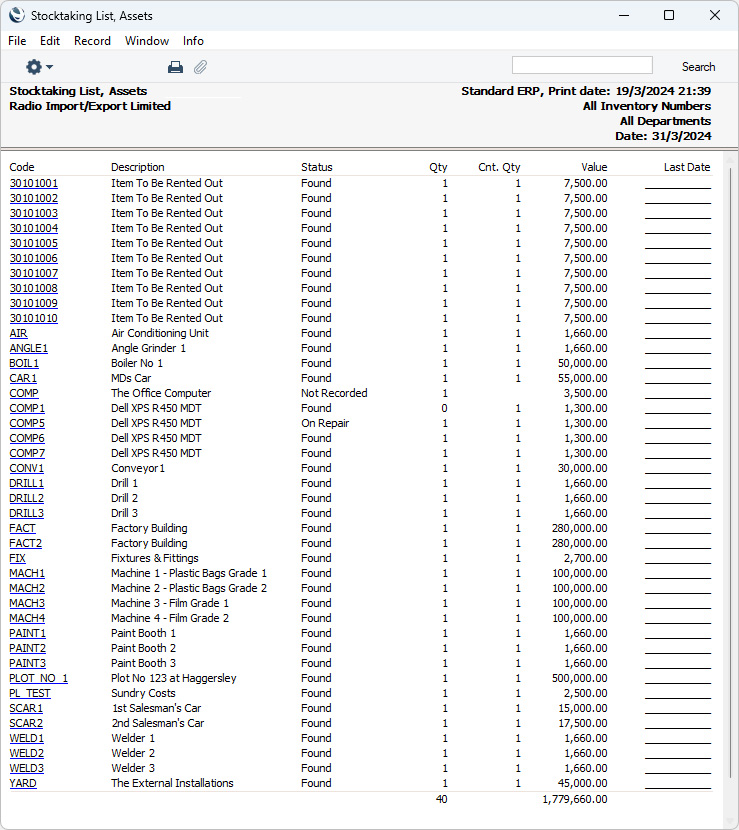Open the gear operations menu icon
The height and width of the screenshot is (830, 739).
point(34,67)
